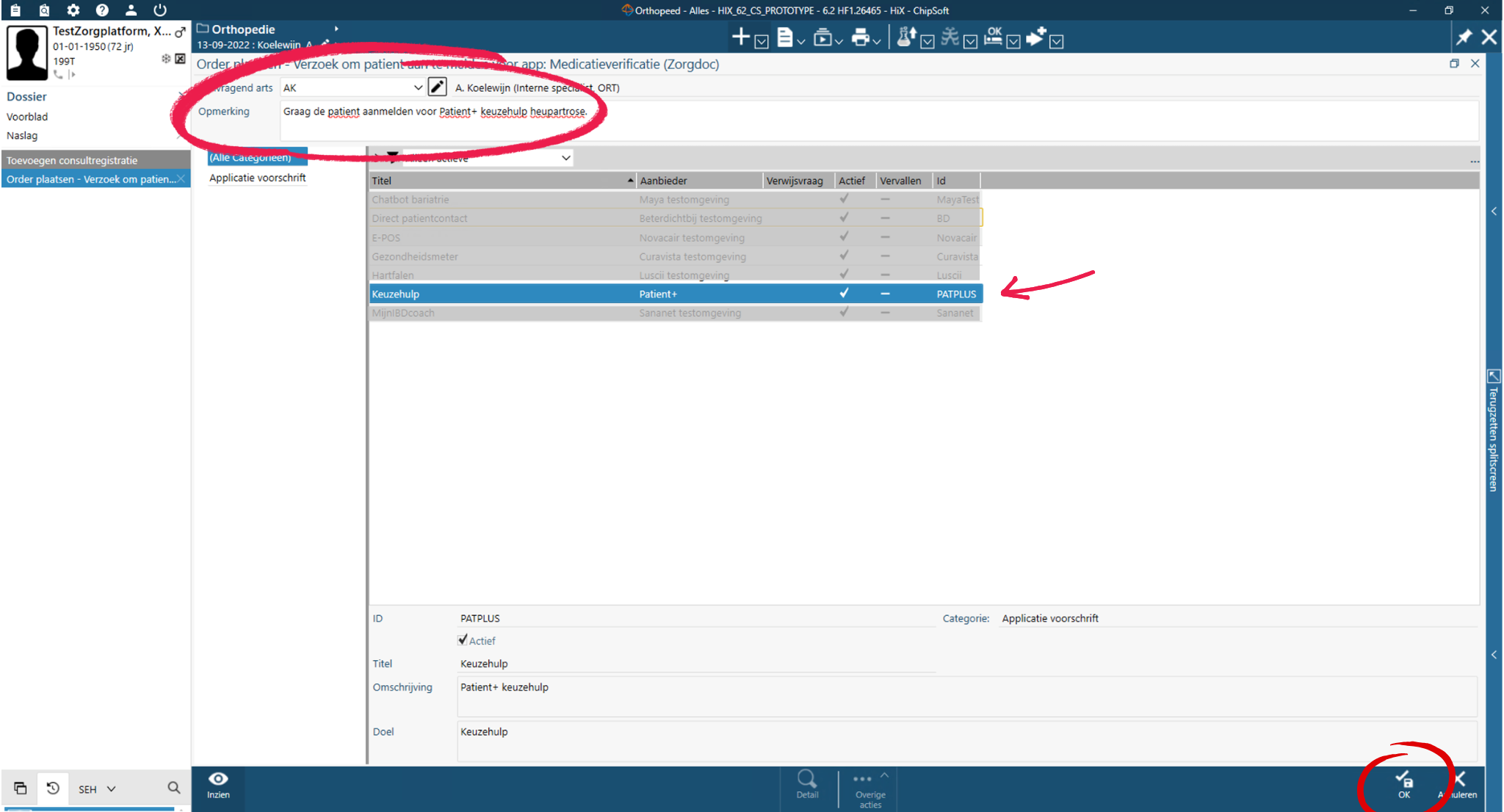The width and height of the screenshot is (1504, 812).
Task: Click the printer icon in toolbar
Action: point(860,37)
